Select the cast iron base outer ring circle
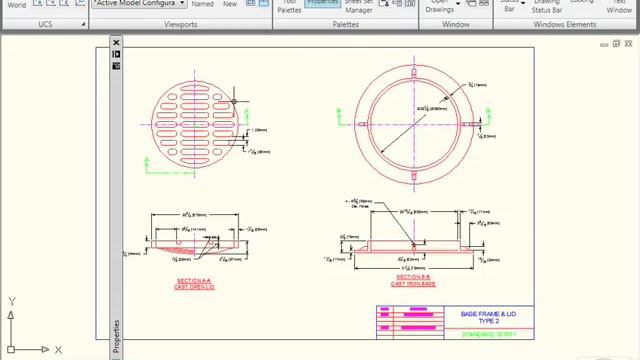This screenshot has height=360, width=640. [414, 125]
